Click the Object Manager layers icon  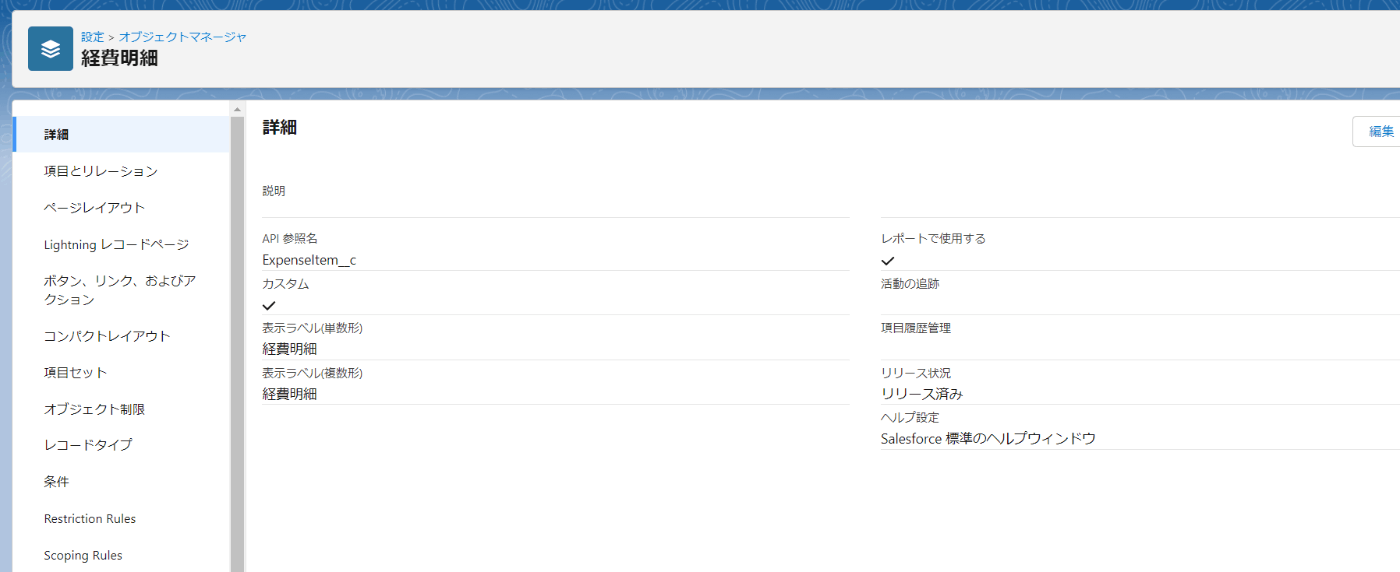coord(50,49)
